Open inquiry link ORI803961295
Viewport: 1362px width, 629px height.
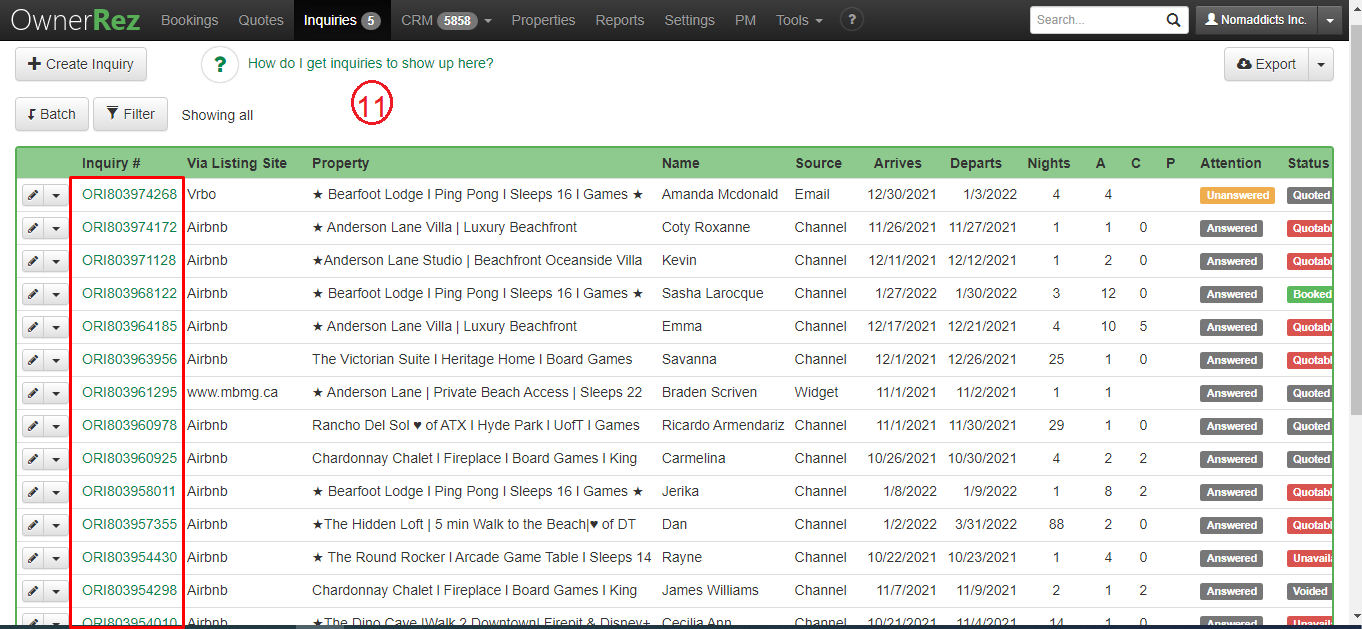(x=129, y=393)
